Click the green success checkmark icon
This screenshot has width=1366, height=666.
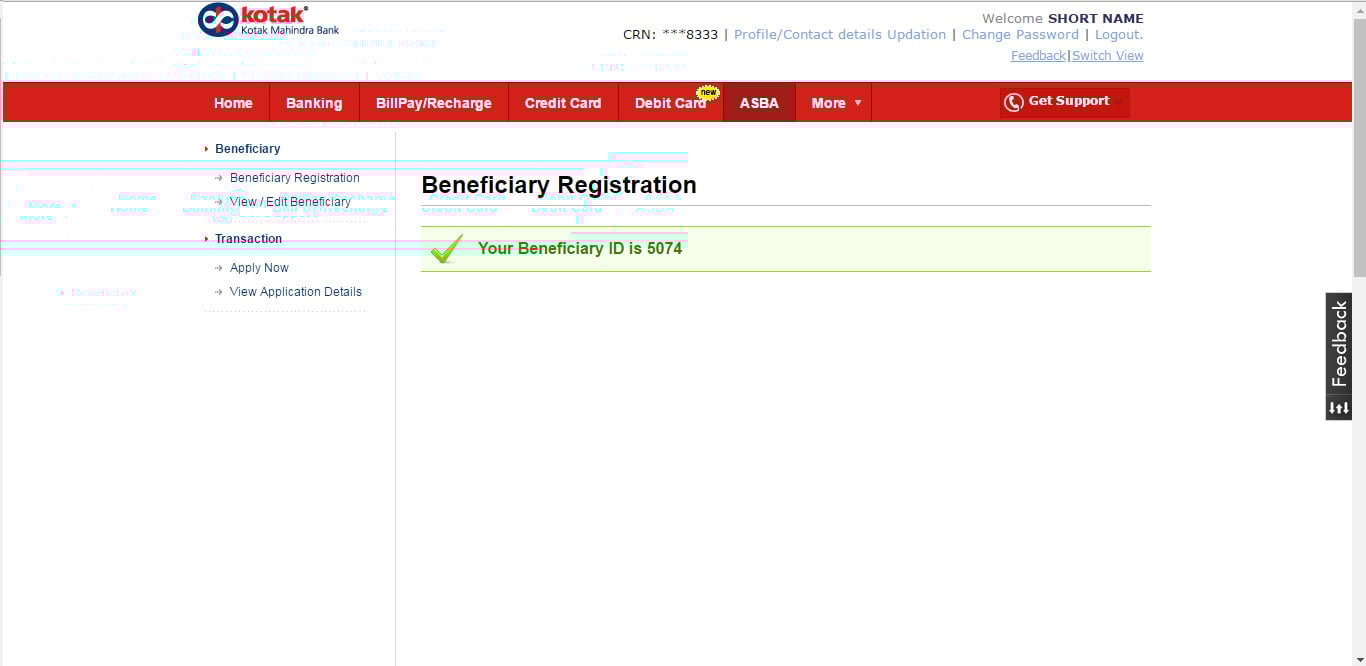click(447, 249)
